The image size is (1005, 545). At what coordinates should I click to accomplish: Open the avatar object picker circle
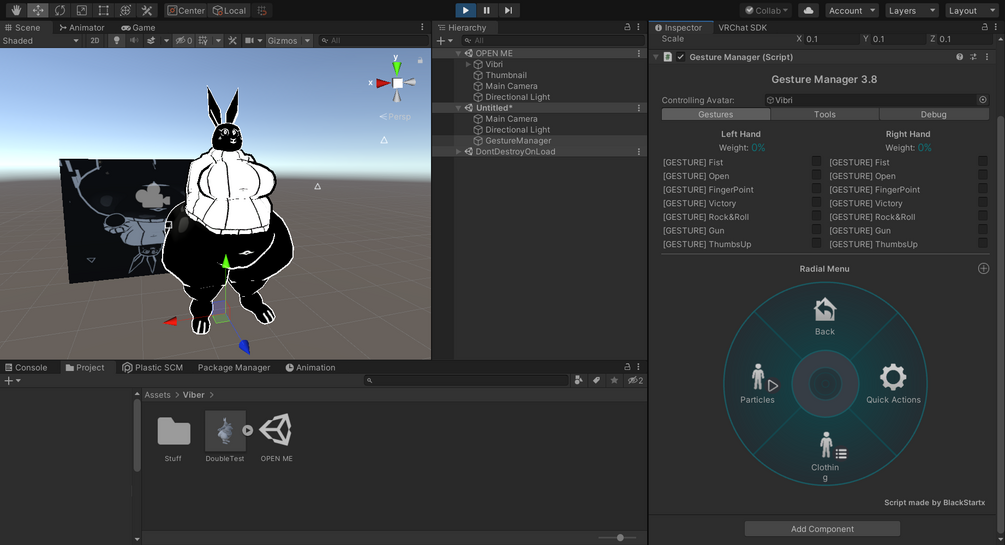[983, 100]
